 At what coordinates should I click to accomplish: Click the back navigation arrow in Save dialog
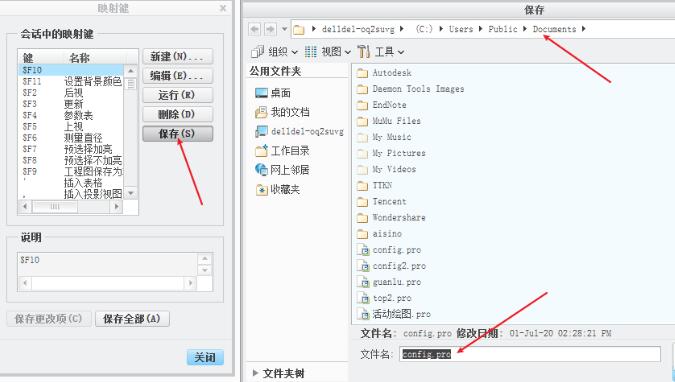tap(254, 29)
